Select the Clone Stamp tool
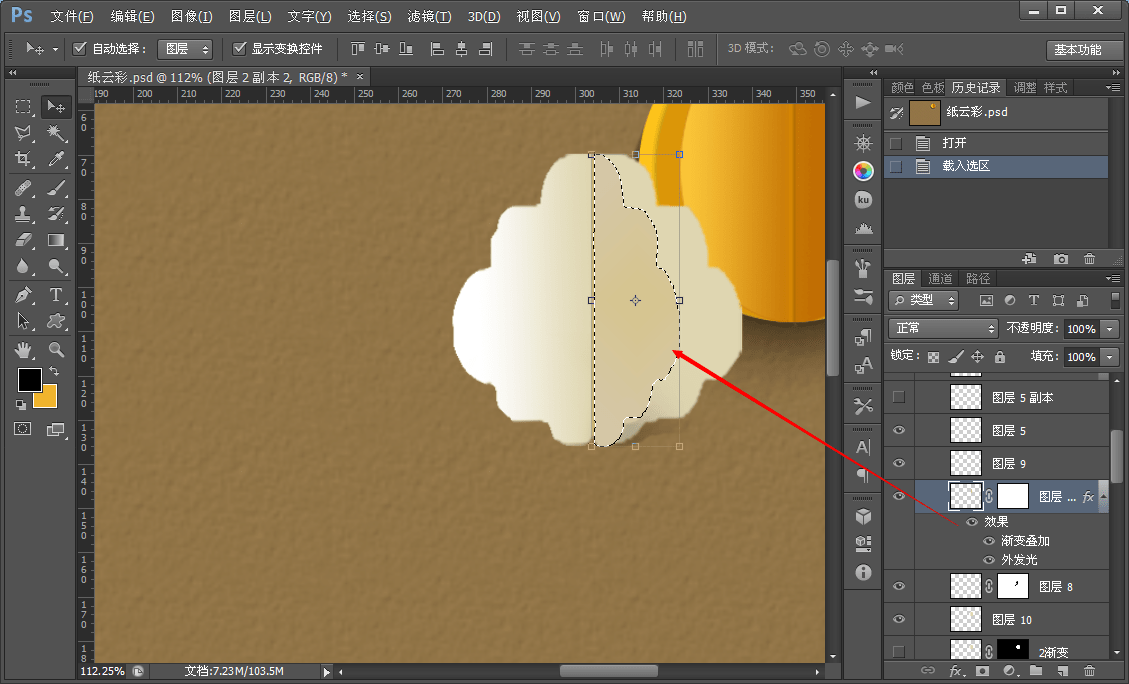 coord(23,214)
